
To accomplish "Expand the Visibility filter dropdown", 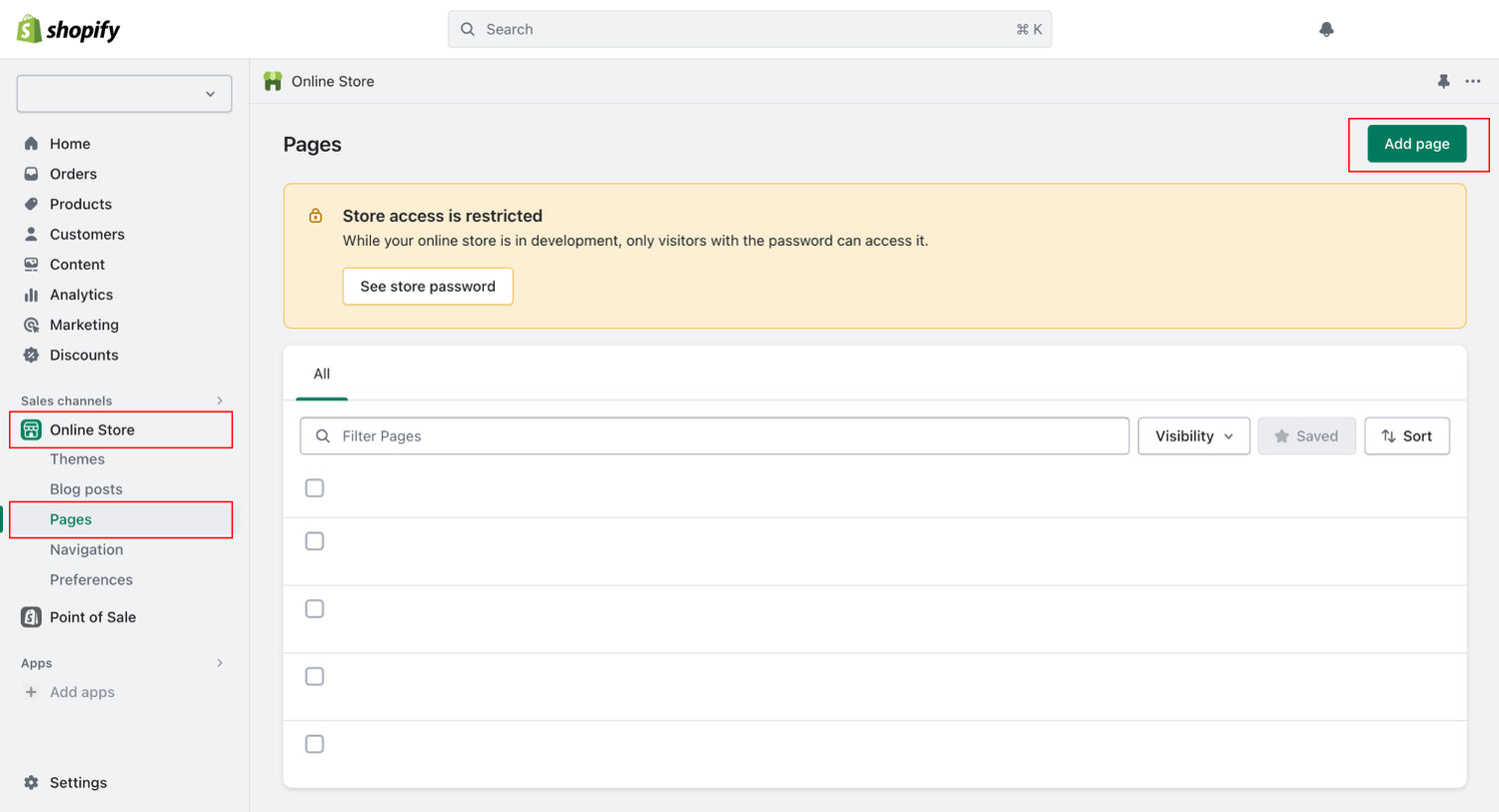I will tap(1193, 436).
